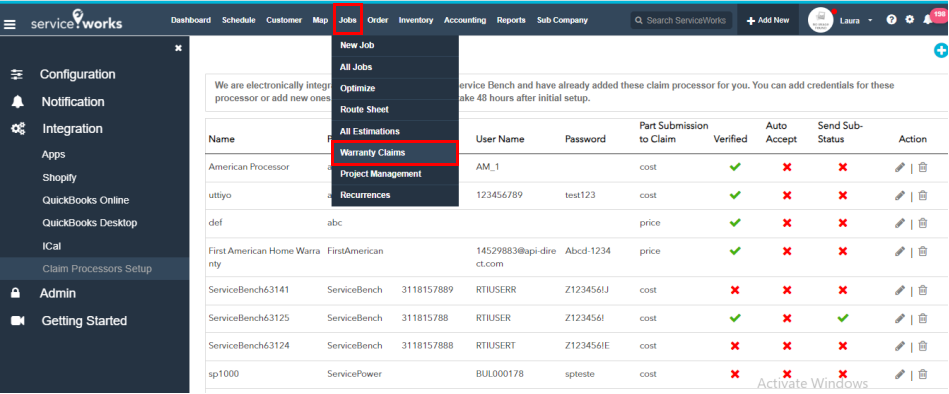Open Shopify under Integration

(59, 178)
